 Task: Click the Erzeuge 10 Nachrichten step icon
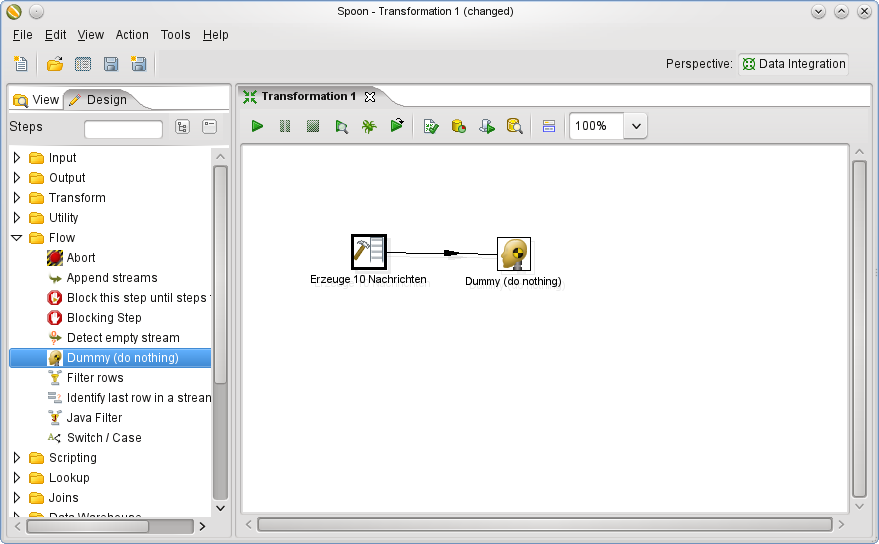tap(369, 252)
